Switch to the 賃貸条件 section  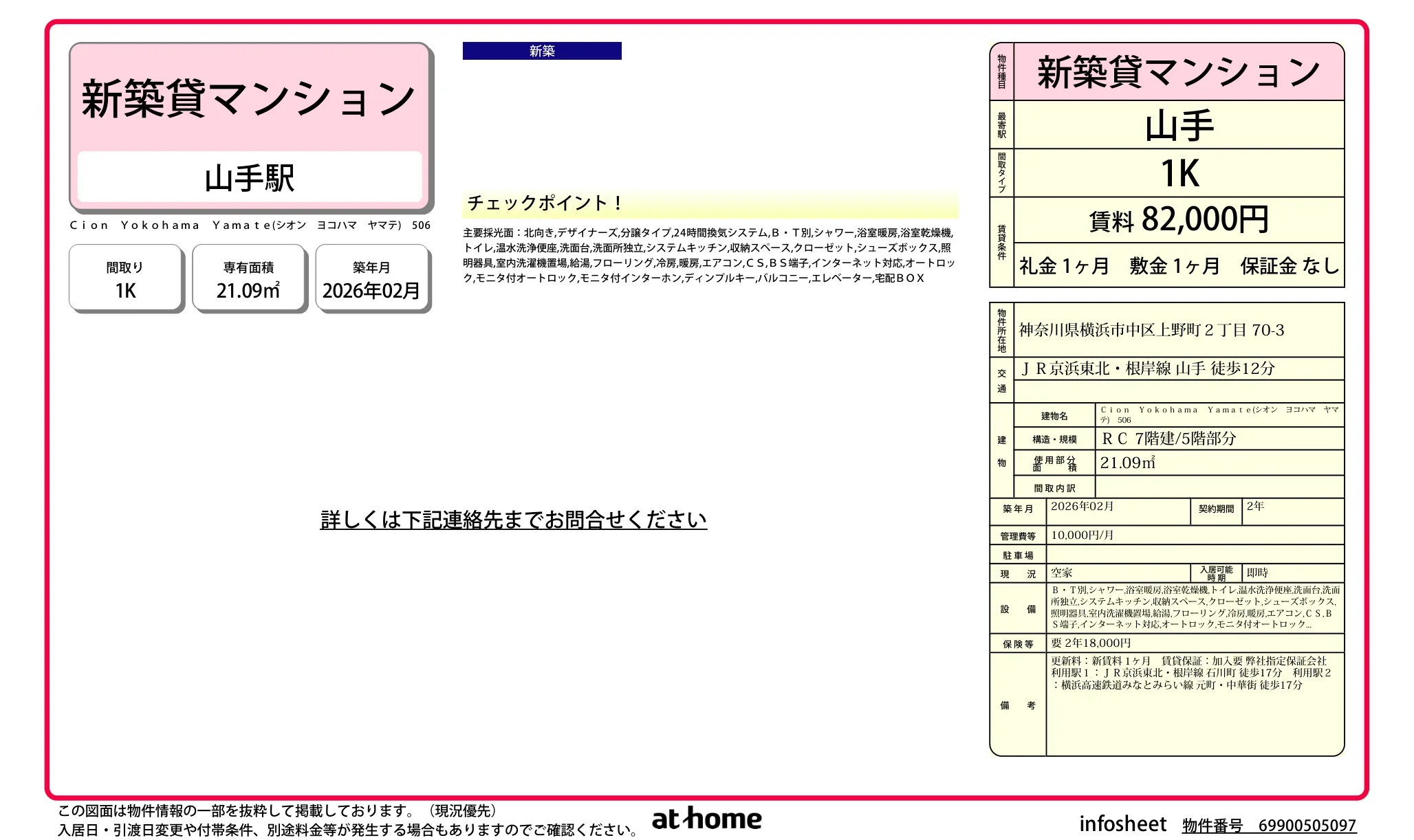(1000, 242)
